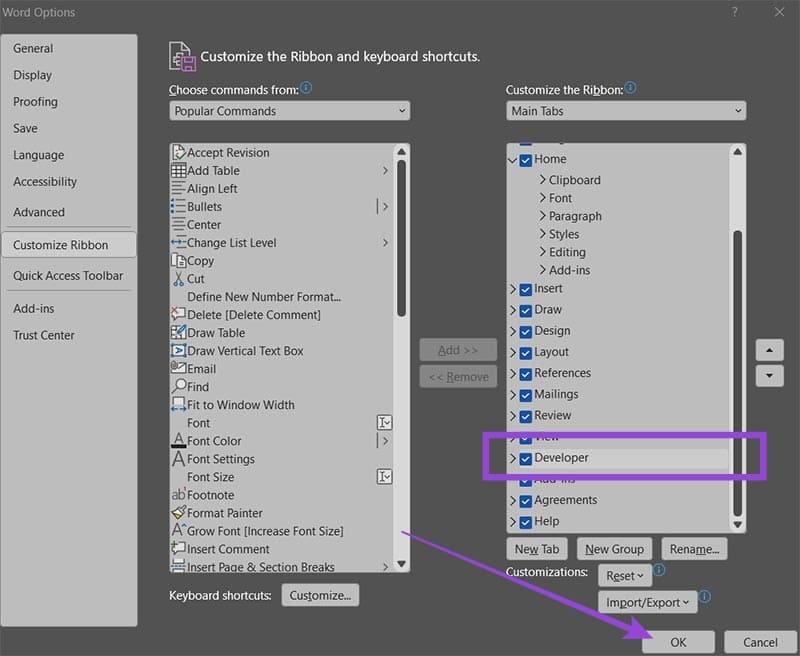800x656 pixels.
Task: Toggle the Layout tab checkbox
Action: pyautogui.click(x=526, y=353)
